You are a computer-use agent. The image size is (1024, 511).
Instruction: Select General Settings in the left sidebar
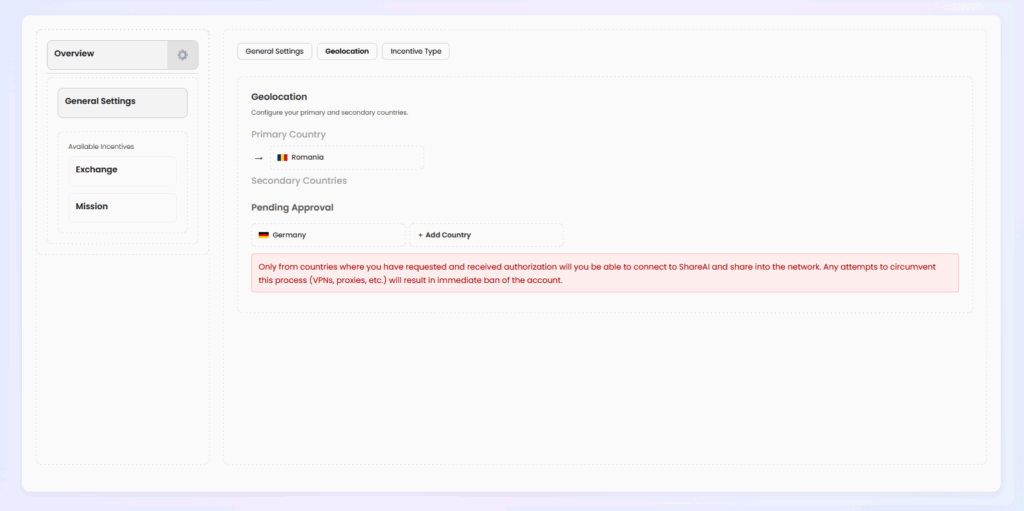coord(122,102)
